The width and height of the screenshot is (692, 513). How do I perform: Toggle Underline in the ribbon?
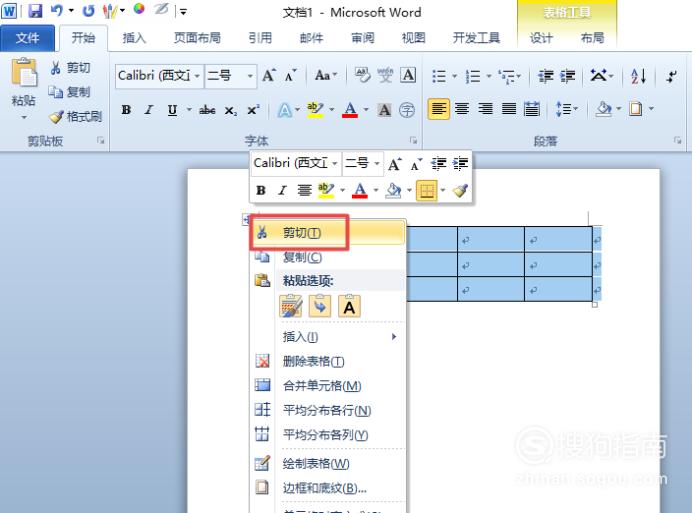tap(173, 109)
